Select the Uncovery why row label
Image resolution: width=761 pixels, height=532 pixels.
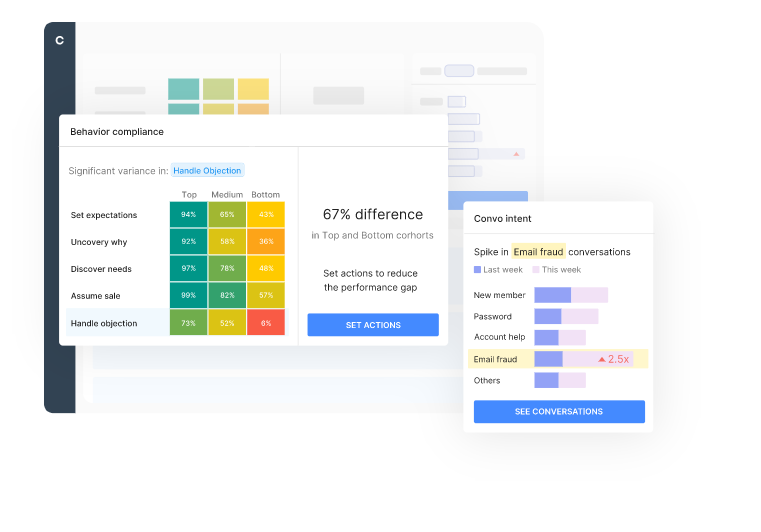pos(99,242)
